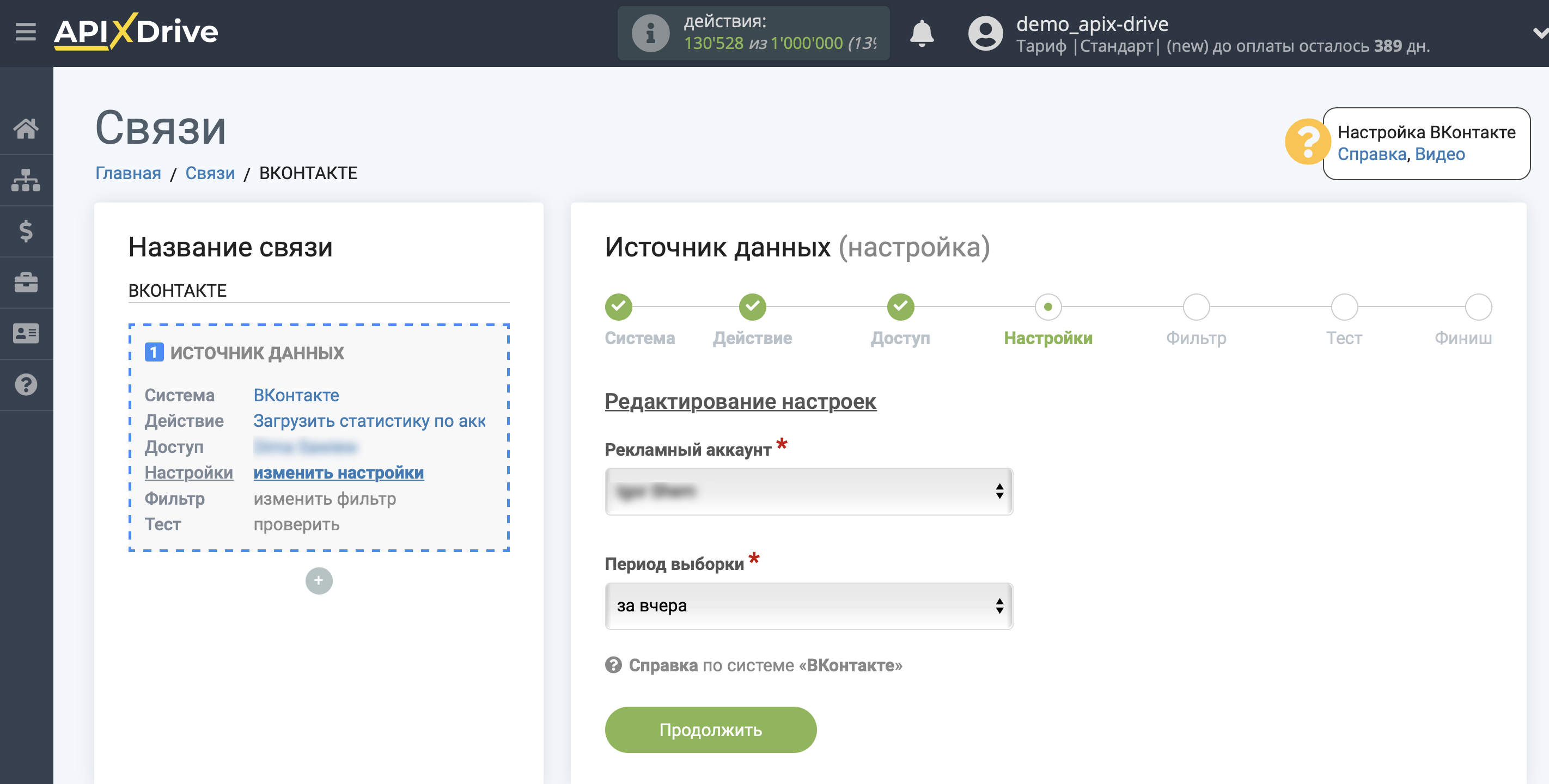Go to Связи breadcrumb
Viewport: 1549px width, 784px height.
tap(210, 173)
